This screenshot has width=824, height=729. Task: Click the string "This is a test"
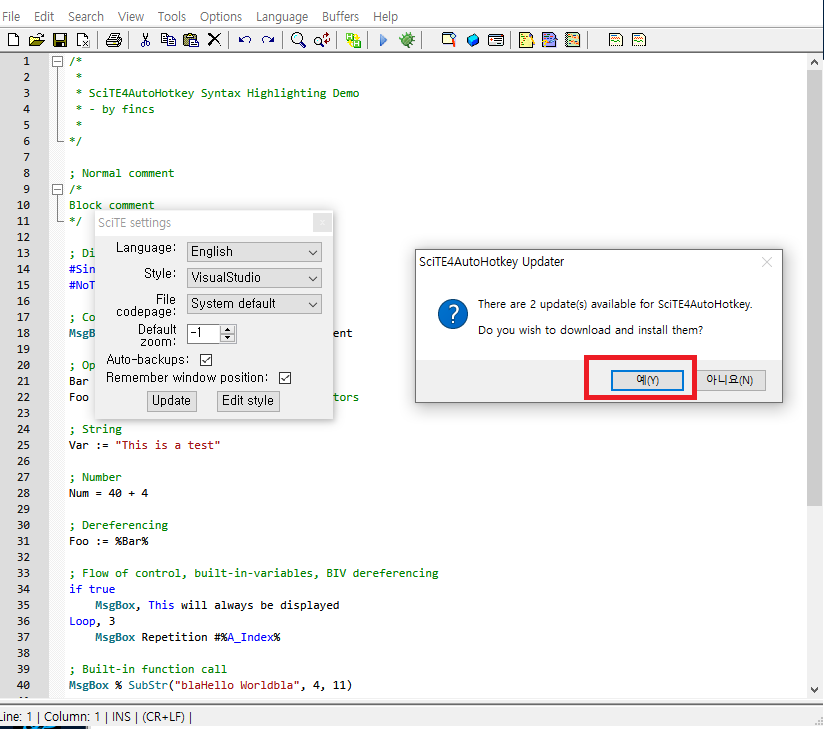168,445
